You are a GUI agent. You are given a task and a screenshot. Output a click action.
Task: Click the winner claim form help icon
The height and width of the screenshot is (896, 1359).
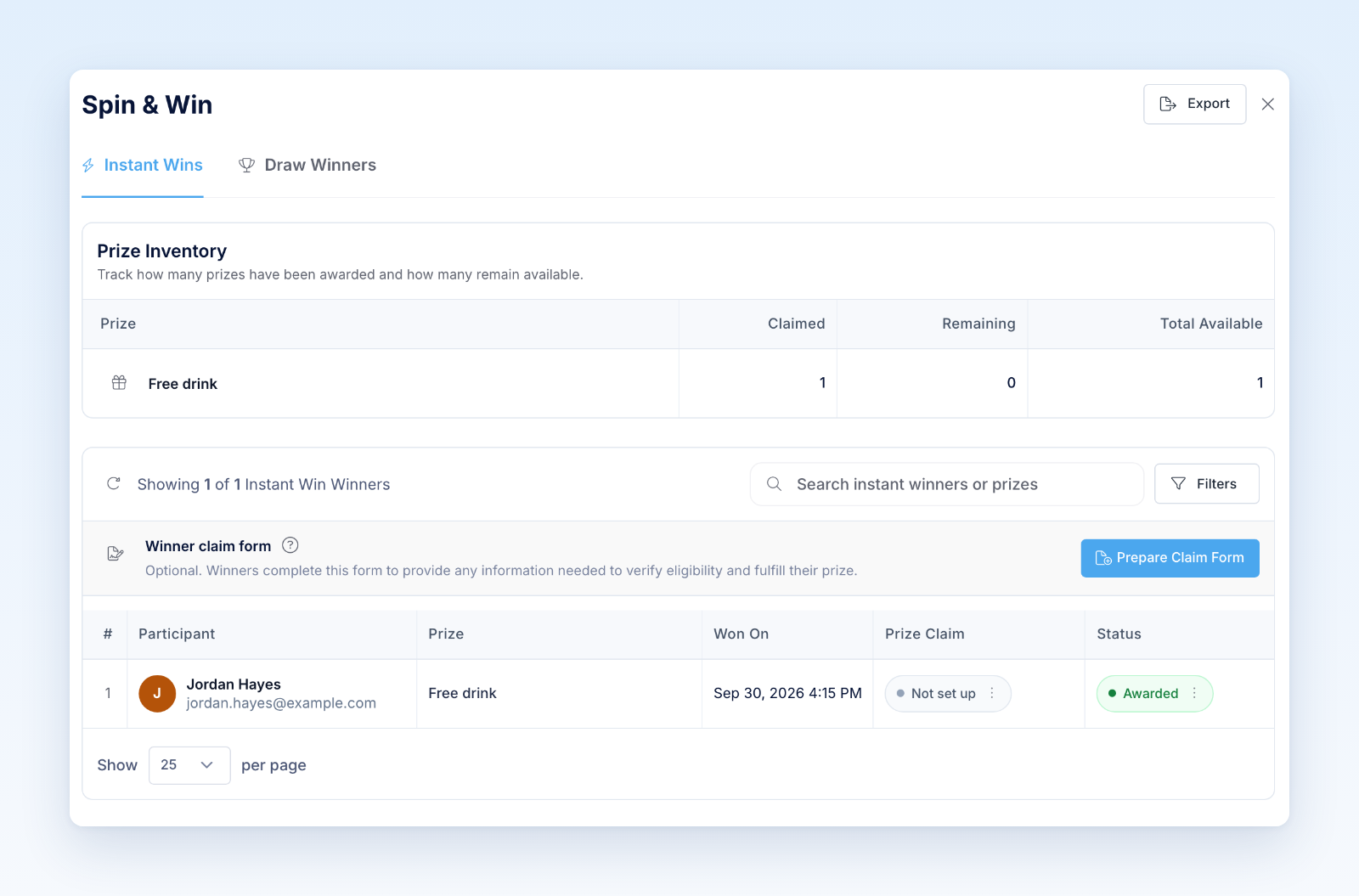point(290,545)
